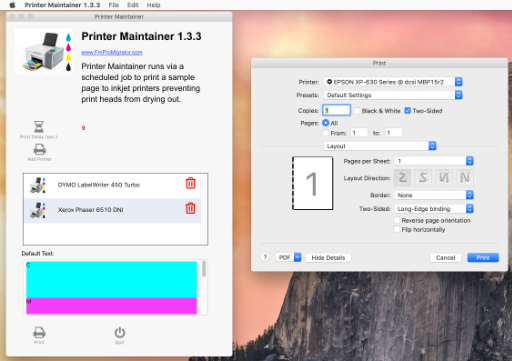The image size is (512, 361).
Task: Toggle the Two-Sided checkbox
Action: 407,110
